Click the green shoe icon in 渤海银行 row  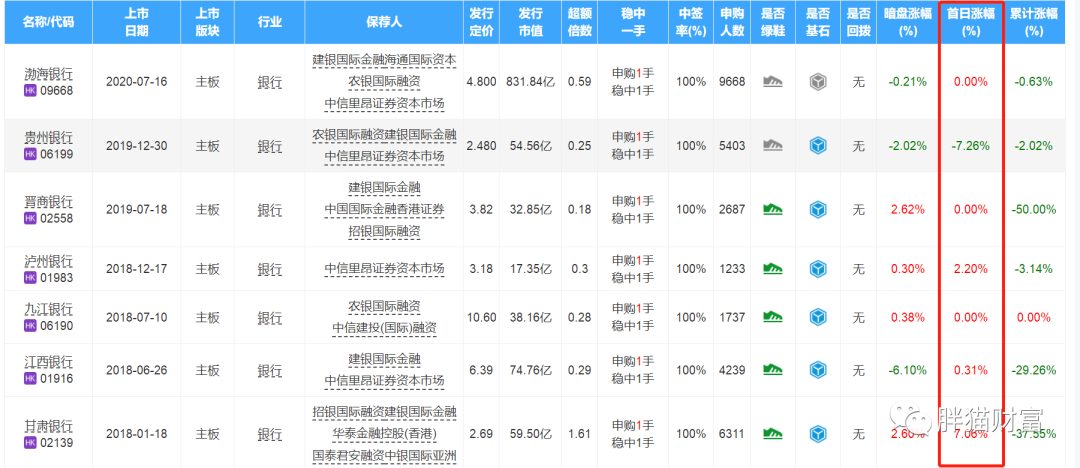pyautogui.click(x=773, y=82)
